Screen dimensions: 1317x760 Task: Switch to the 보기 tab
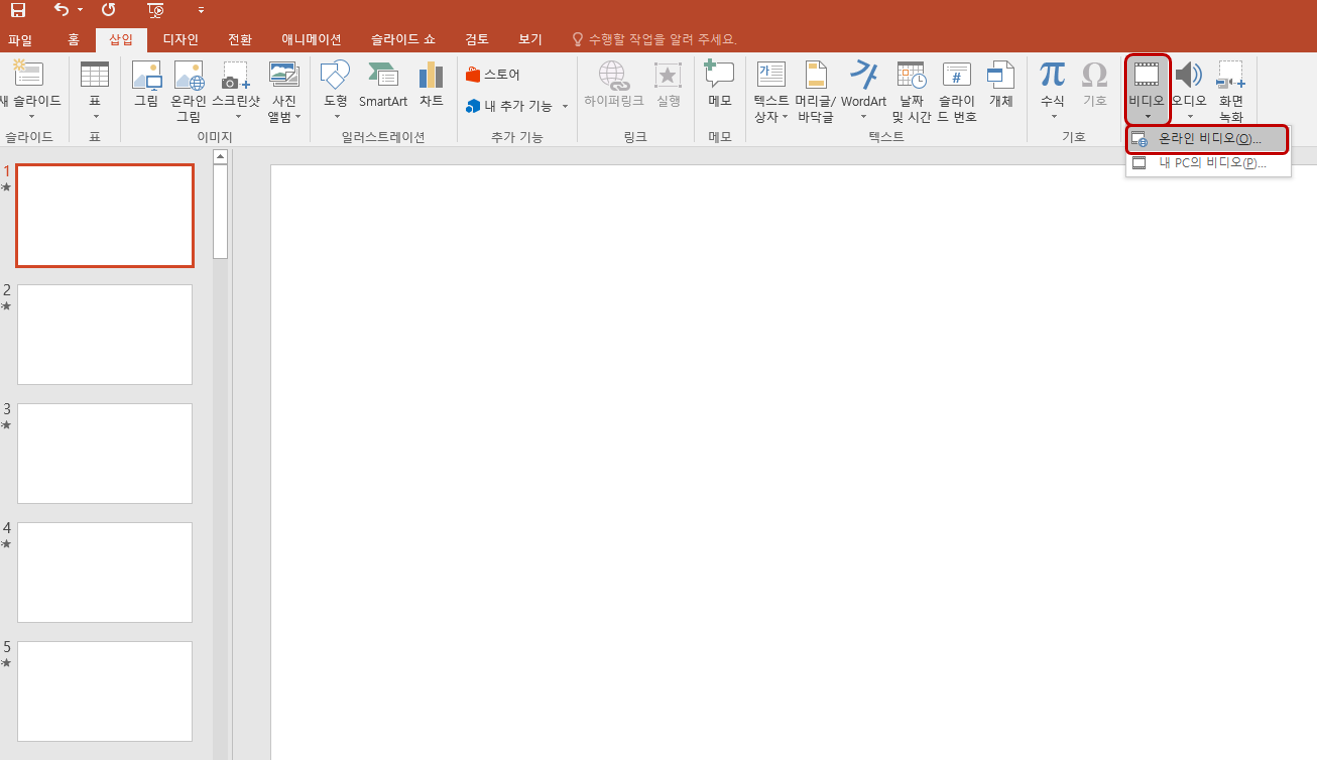point(530,40)
